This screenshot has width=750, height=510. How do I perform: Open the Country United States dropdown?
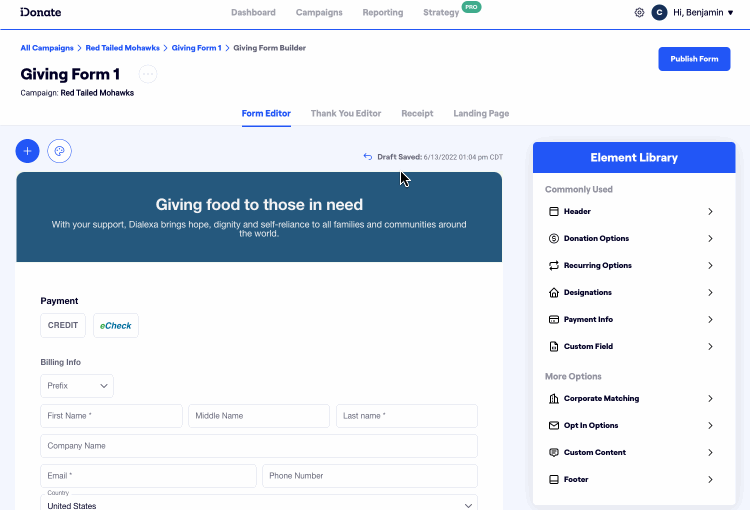[259, 502]
